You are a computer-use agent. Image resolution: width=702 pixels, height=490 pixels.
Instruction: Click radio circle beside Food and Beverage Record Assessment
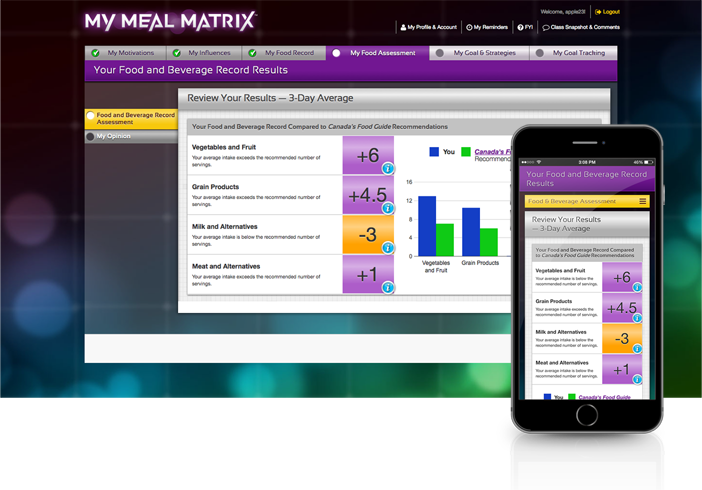click(x=90, y=116)
